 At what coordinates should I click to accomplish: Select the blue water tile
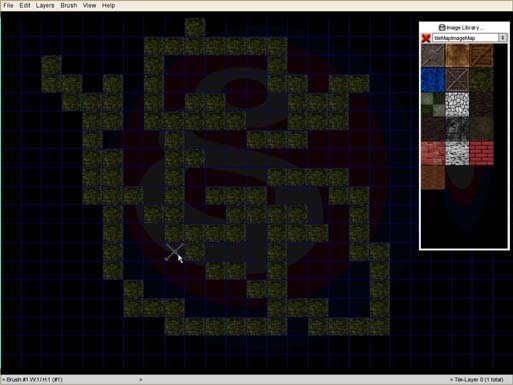[x=433, y=80]
